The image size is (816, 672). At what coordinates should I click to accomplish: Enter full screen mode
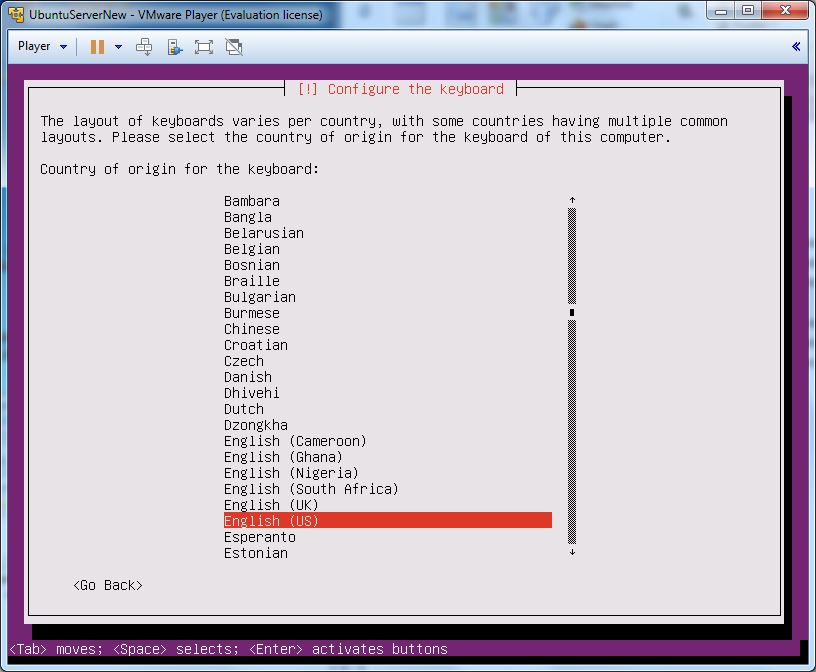[x=204, y=46]
